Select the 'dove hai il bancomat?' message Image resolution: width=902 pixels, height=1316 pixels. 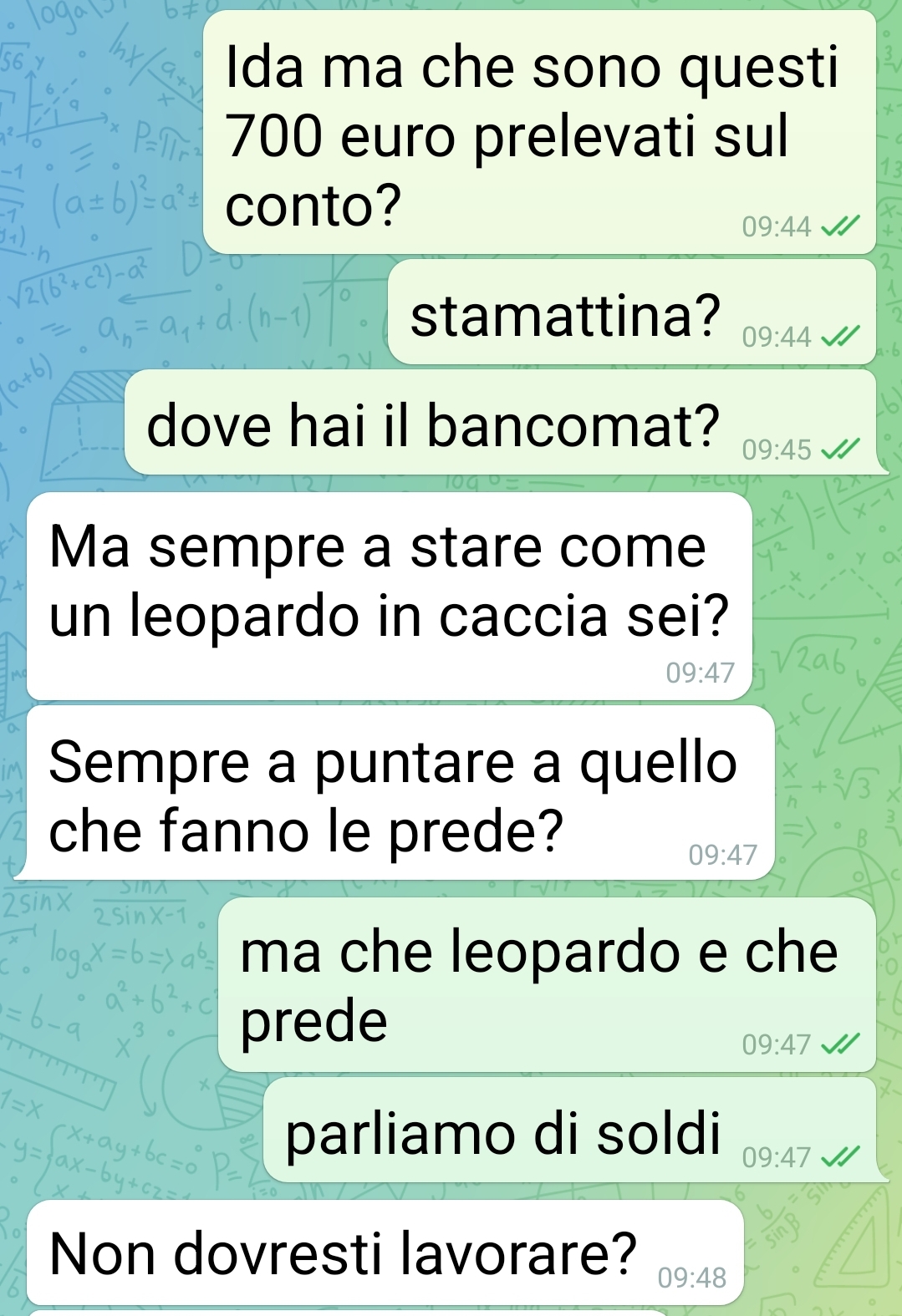(x=502, y=422)
